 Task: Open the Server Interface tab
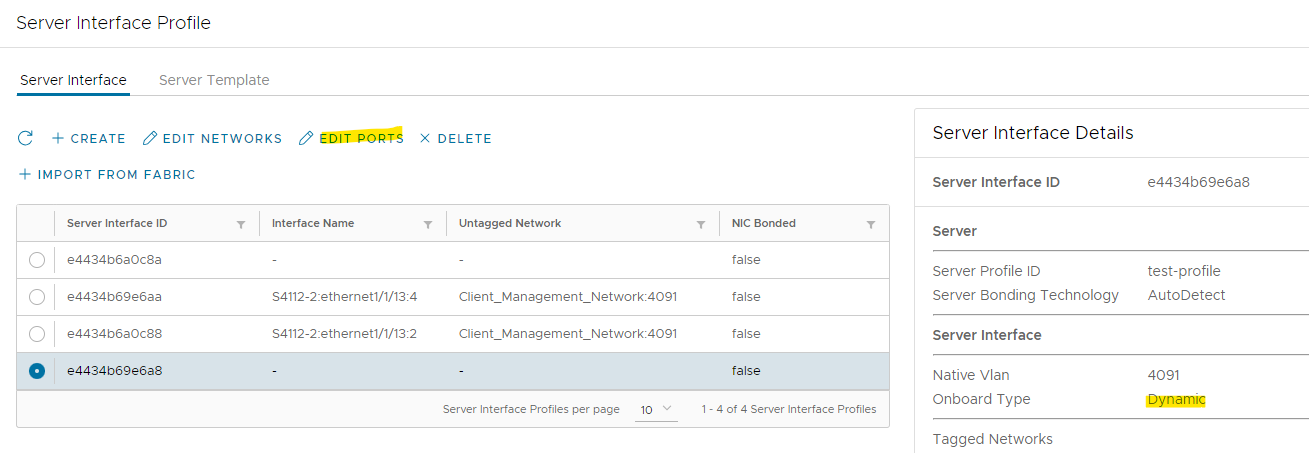[73, 80]
